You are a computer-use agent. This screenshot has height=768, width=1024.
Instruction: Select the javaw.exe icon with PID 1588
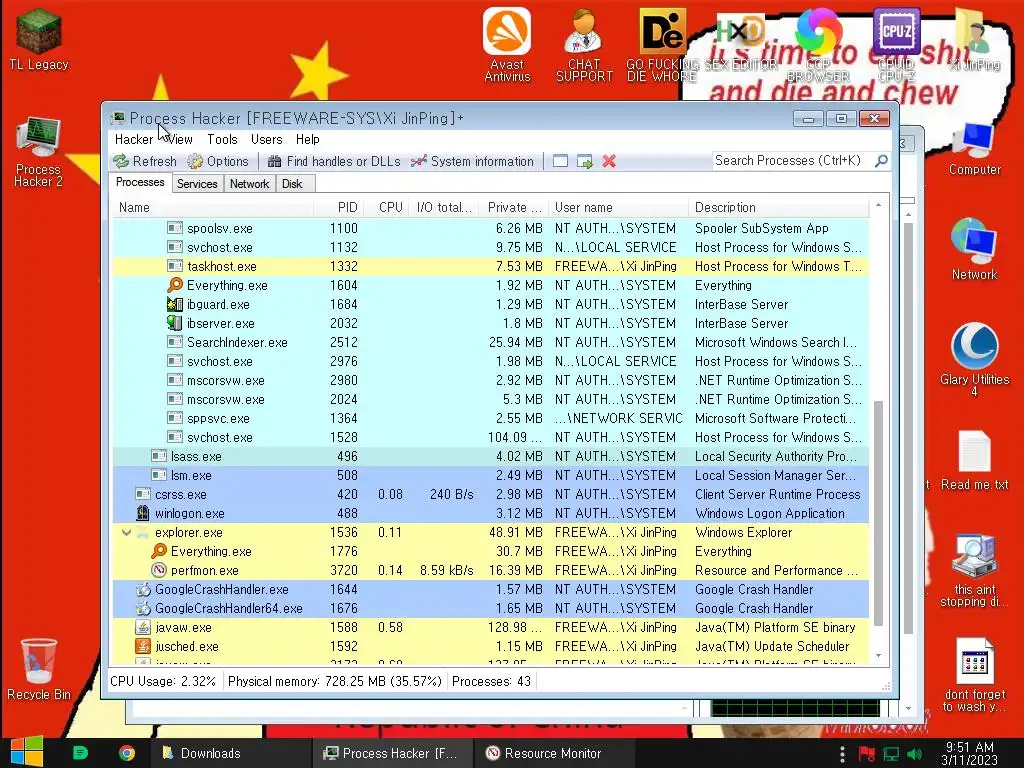tap(143, 627)
